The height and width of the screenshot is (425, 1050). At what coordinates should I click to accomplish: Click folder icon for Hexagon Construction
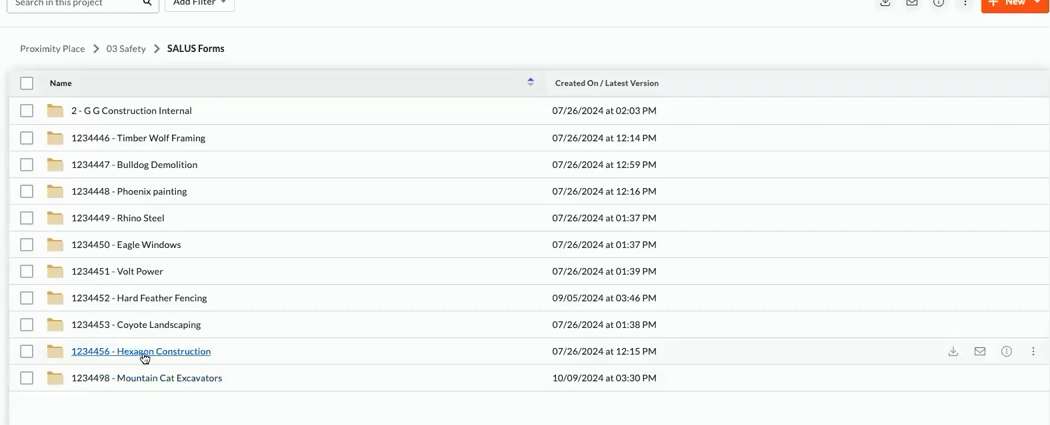(x=55, y=351)
